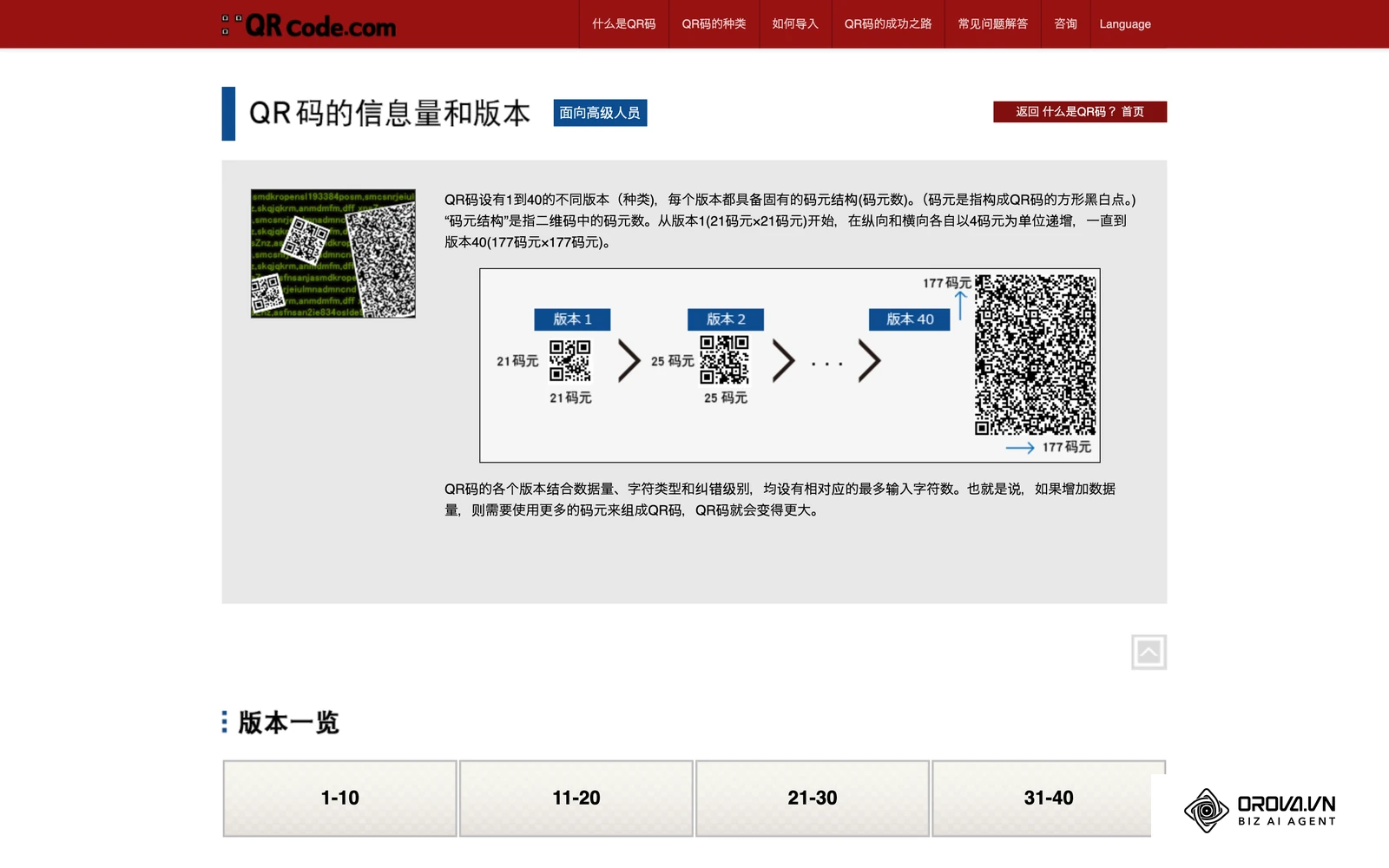Select the 31-40 version tab
The height and width of the screenshot is (868, 1389).
[1049, 799]
